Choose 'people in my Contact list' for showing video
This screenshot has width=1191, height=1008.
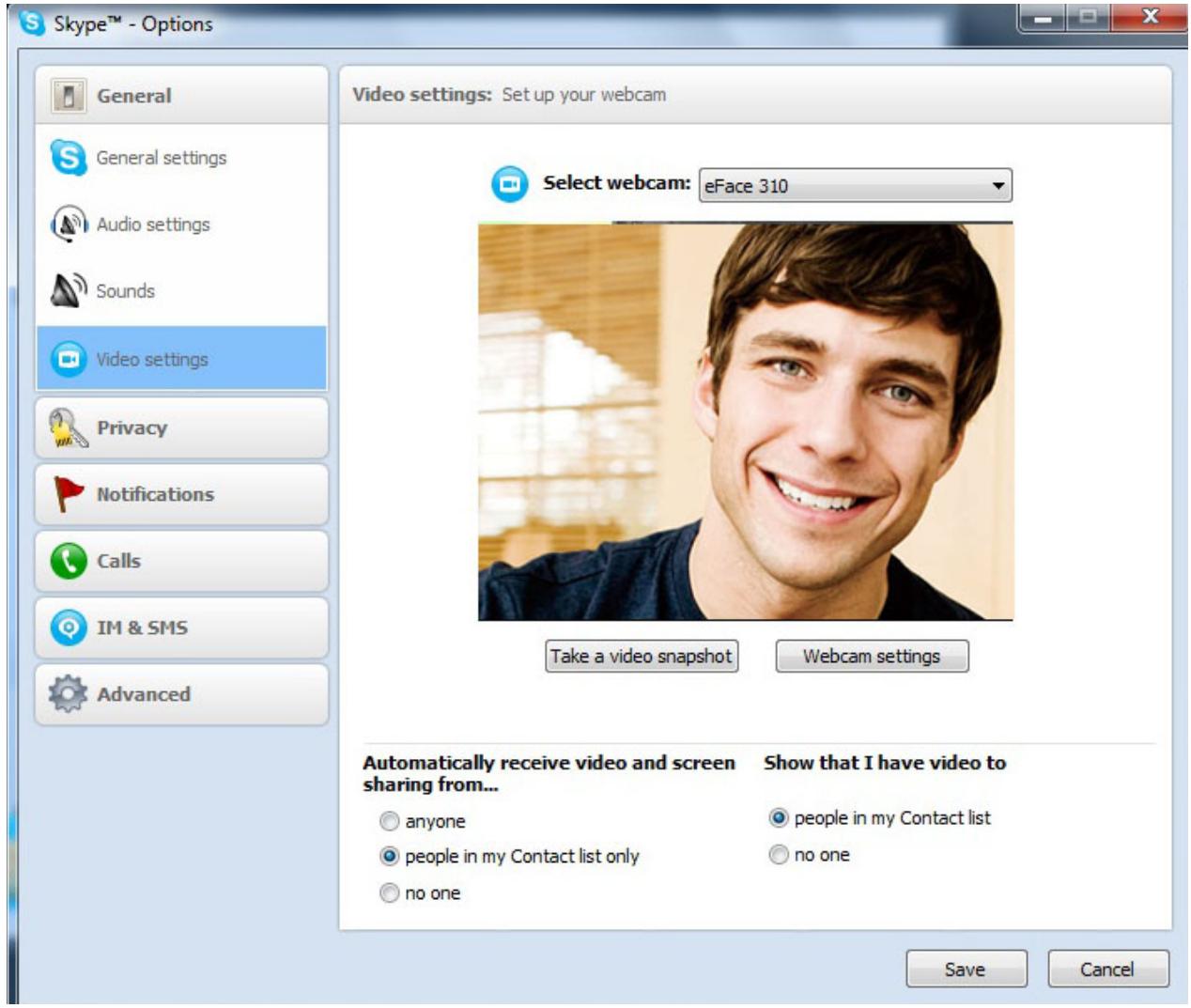pos(779,818)
